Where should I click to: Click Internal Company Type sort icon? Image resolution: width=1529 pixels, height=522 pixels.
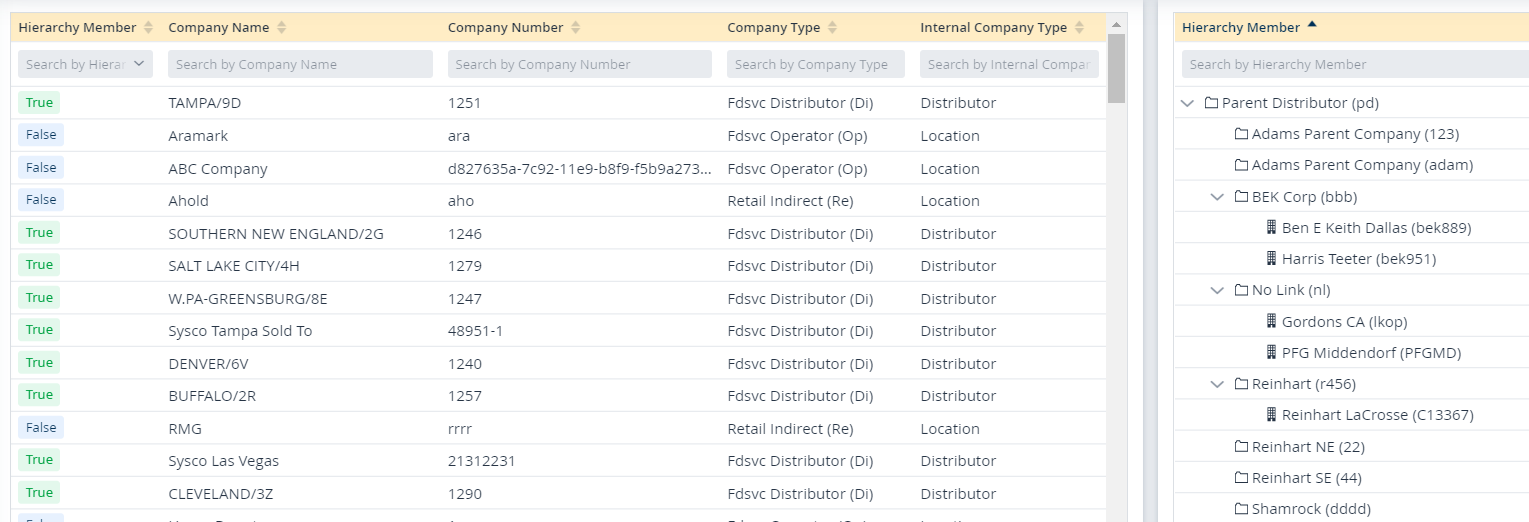coord(1080,28)
